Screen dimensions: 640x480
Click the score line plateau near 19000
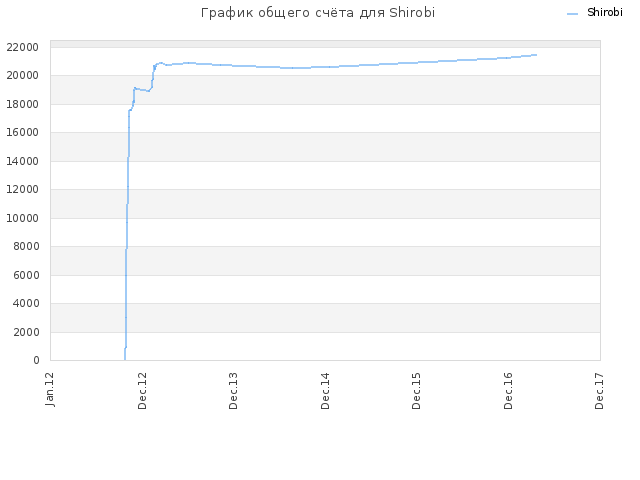[142, 89]
